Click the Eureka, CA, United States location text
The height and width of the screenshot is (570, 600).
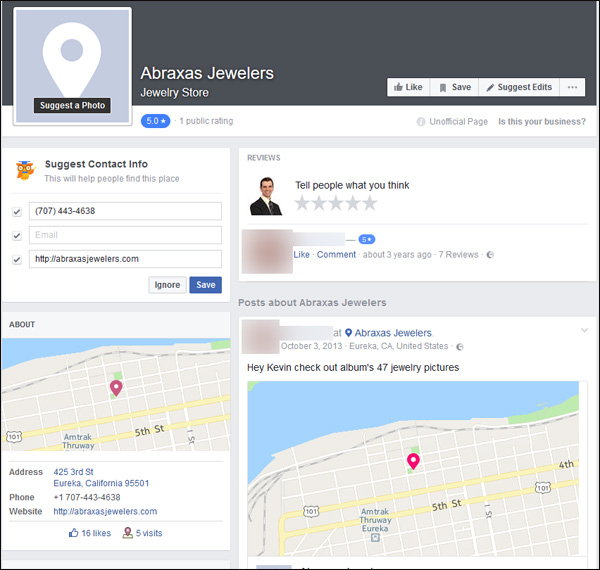(x=398, y=346)
